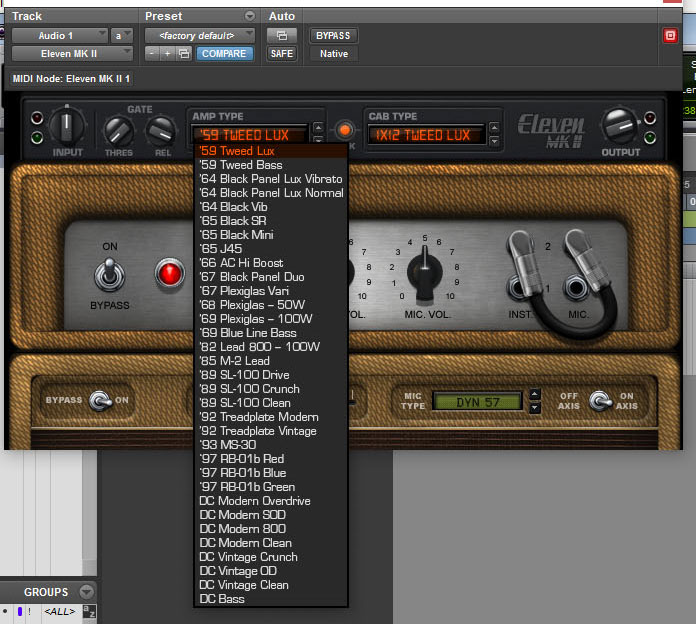The height and width of the screenshot is (624, 696).
Task: Select '97 RB-01b Red amp
Action: click(271, 459)
